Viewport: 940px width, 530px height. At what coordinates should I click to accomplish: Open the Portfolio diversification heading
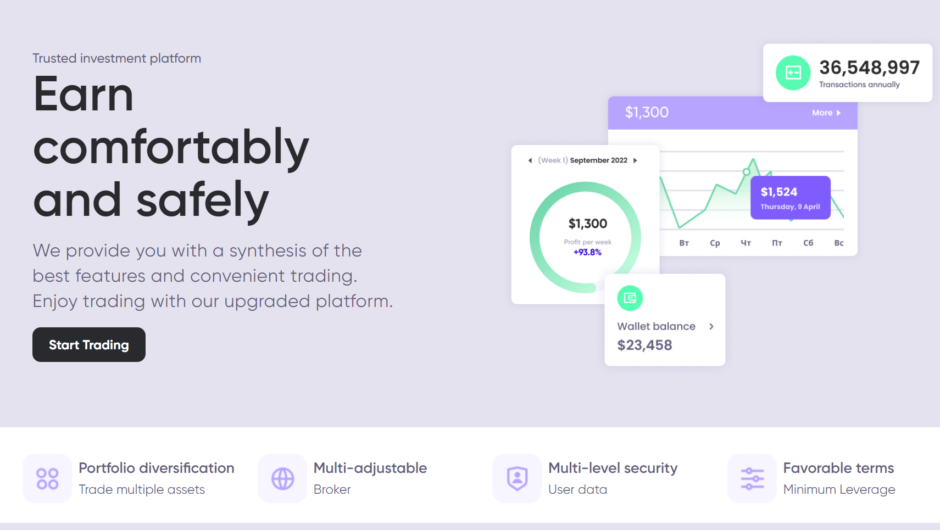[x=156, y=468]
